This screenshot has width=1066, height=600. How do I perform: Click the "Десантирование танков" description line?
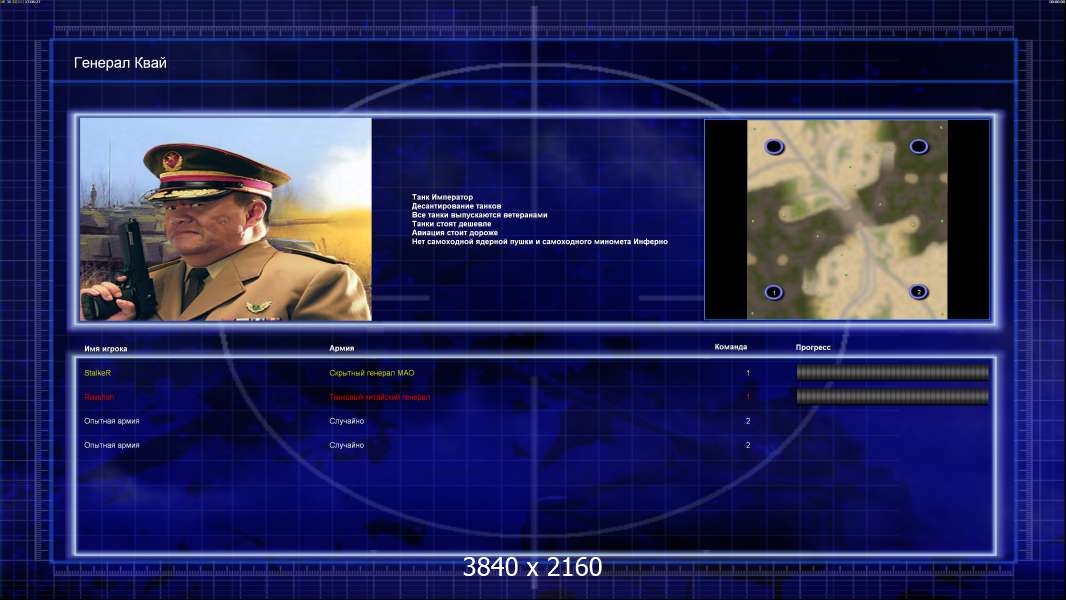click(456, 206)
